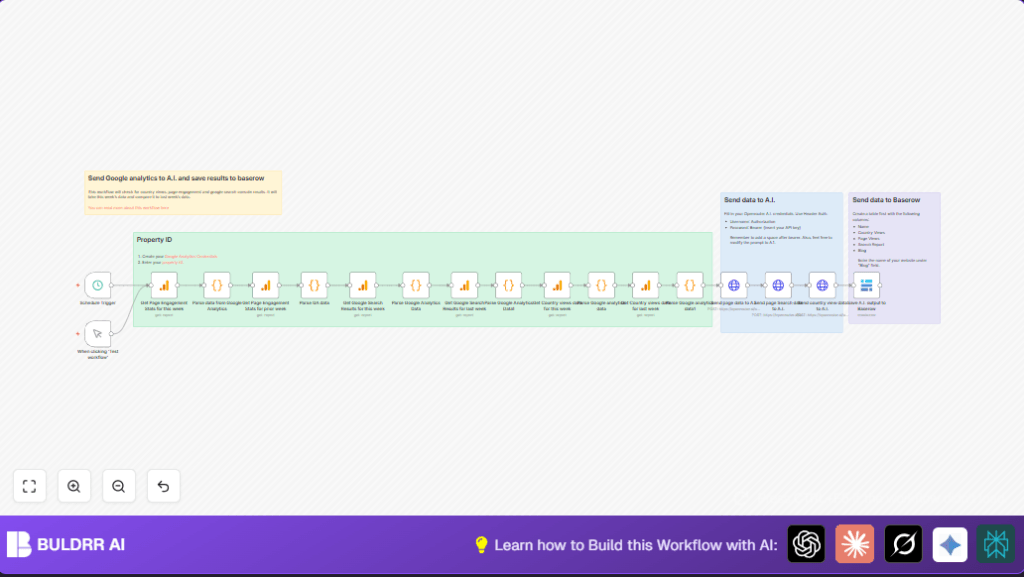
Task: Open 'Get Country views data for last week' node
Action: pyautogui.click(x=645, y=285)
